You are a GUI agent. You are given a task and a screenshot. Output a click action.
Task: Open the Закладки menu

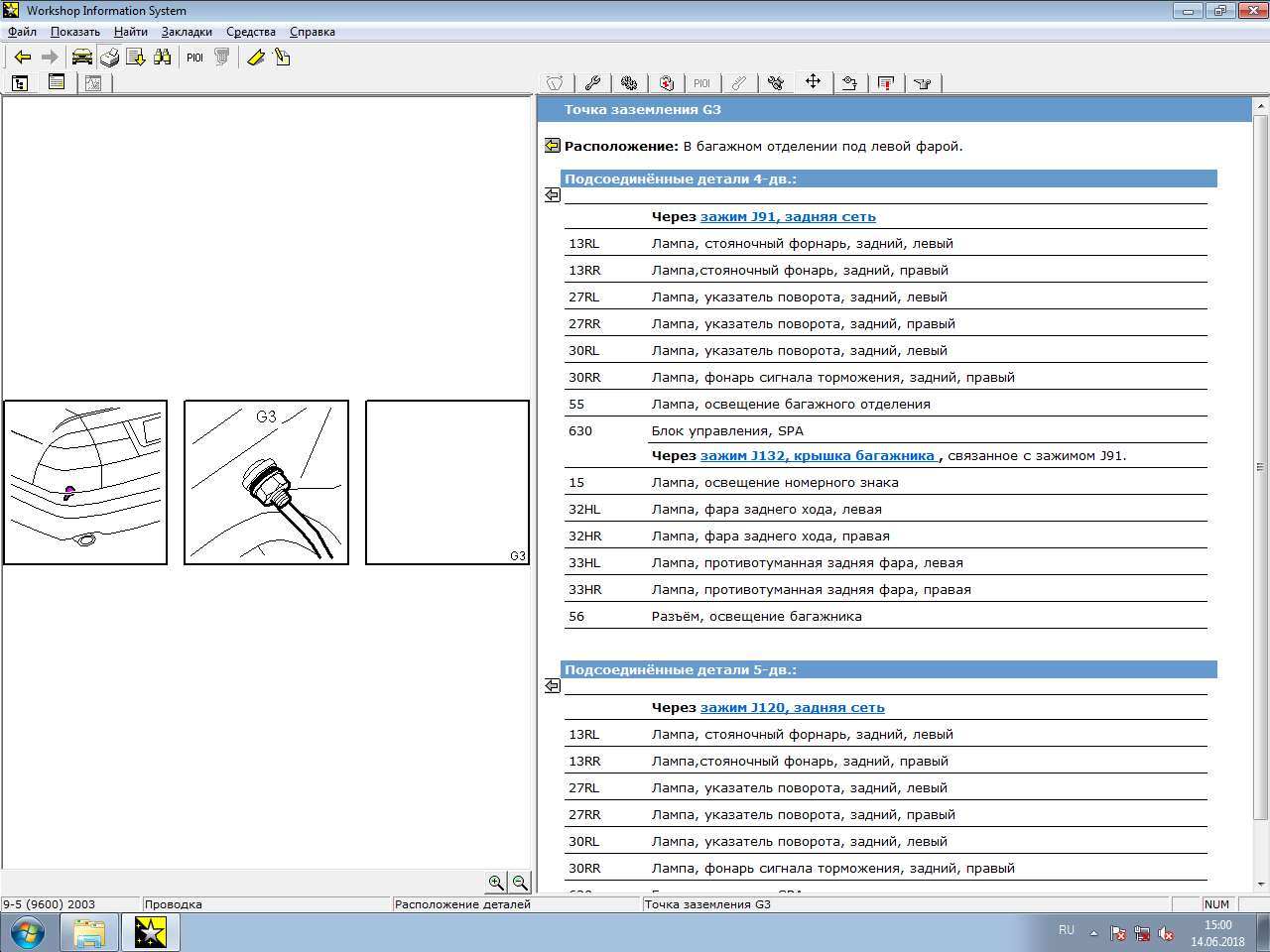click(187, 32)
